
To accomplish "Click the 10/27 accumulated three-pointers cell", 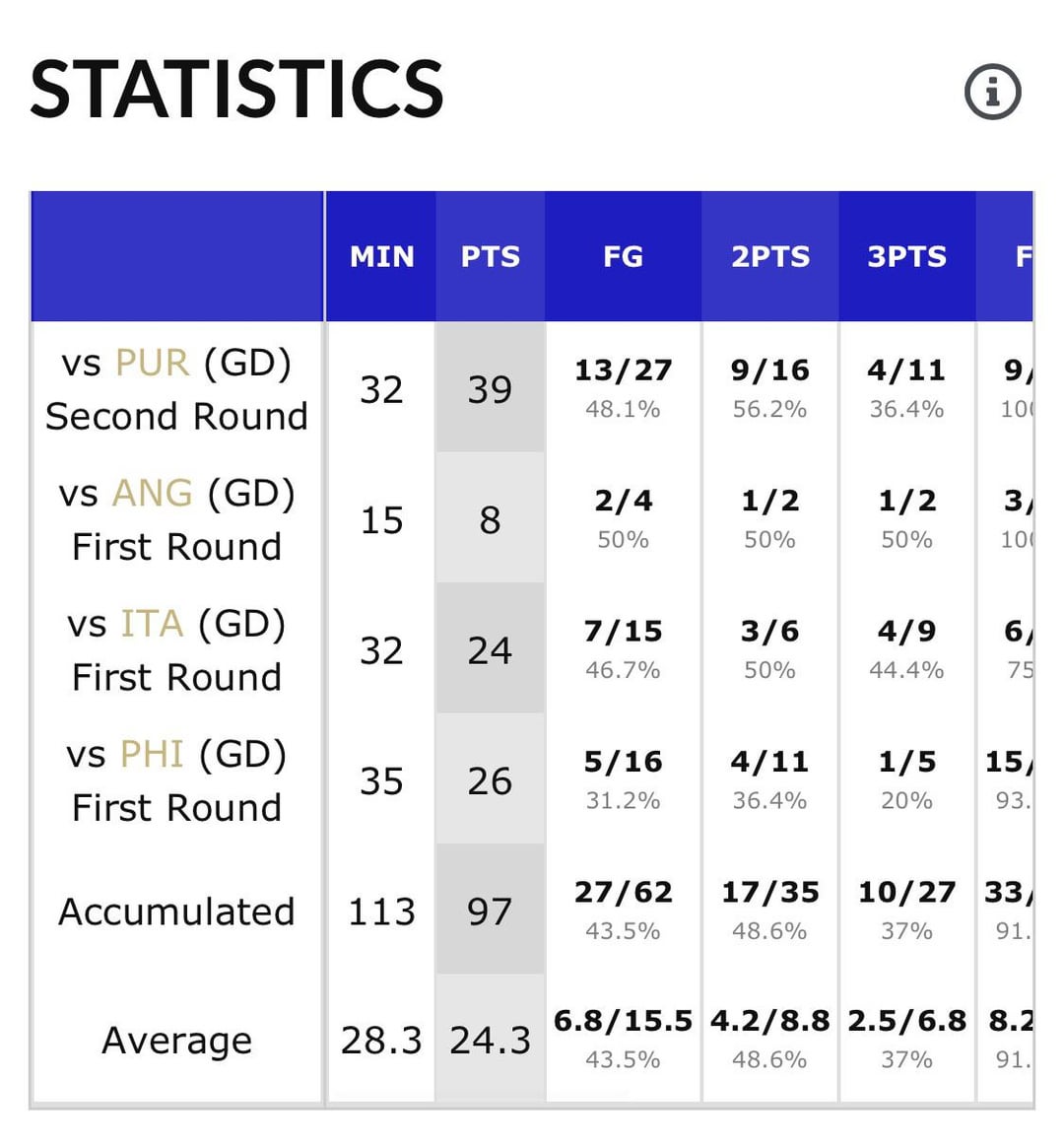I will pyautogui.click(x=906, y=893).
